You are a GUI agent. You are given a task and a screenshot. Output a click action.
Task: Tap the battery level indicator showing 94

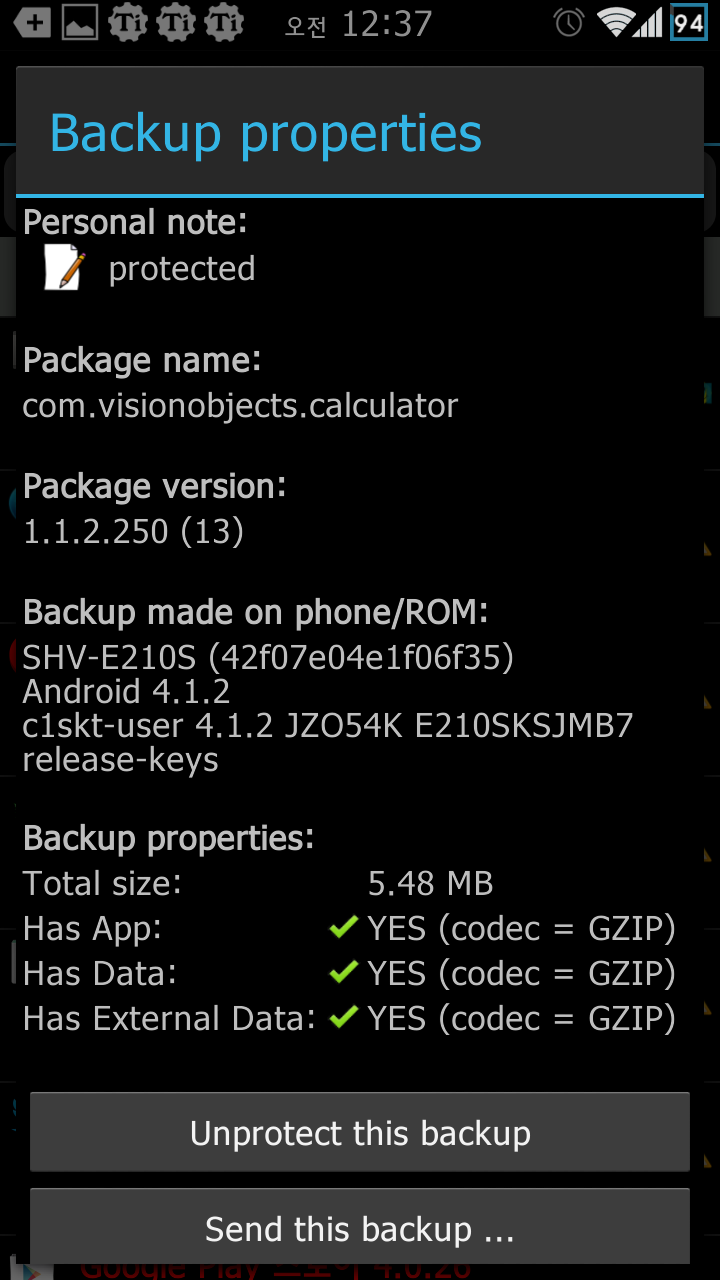click(x=689, y=23)
